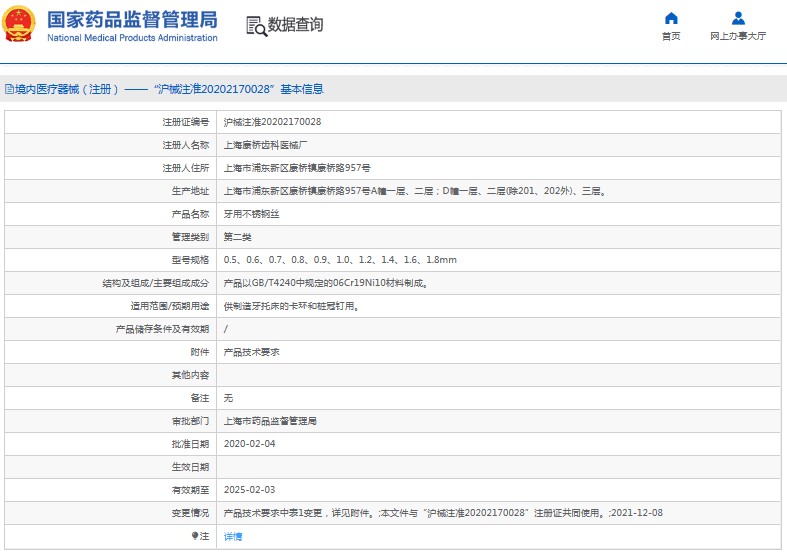This screenshot has height=554, width=787.
Task: Click the 第二类 management category value
Action: click(x=237, y=237)
